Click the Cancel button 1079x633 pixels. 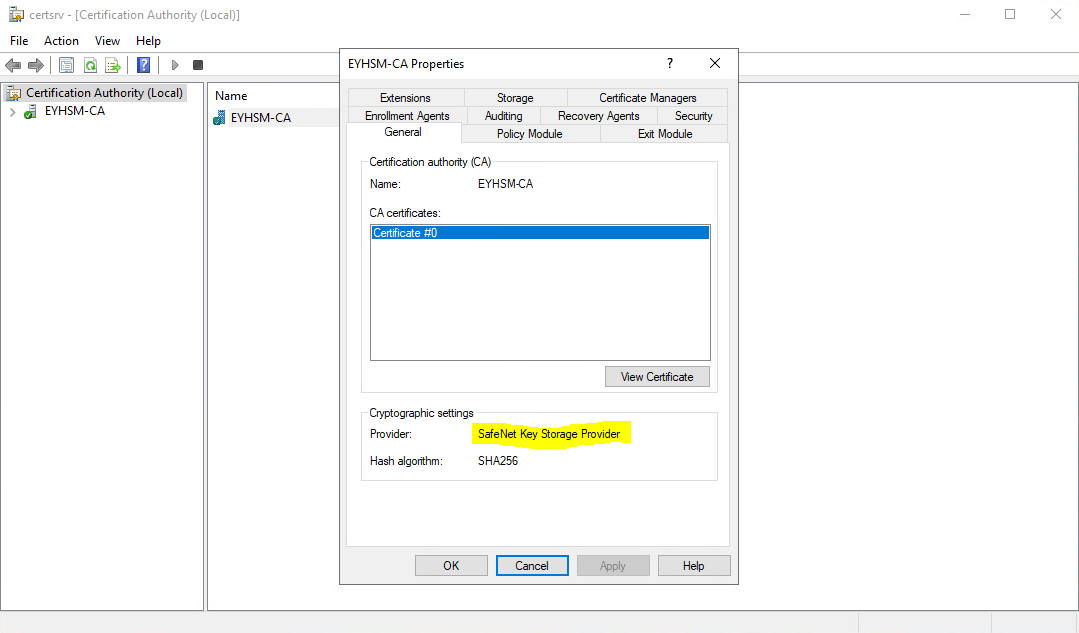[x=532, y=566]
